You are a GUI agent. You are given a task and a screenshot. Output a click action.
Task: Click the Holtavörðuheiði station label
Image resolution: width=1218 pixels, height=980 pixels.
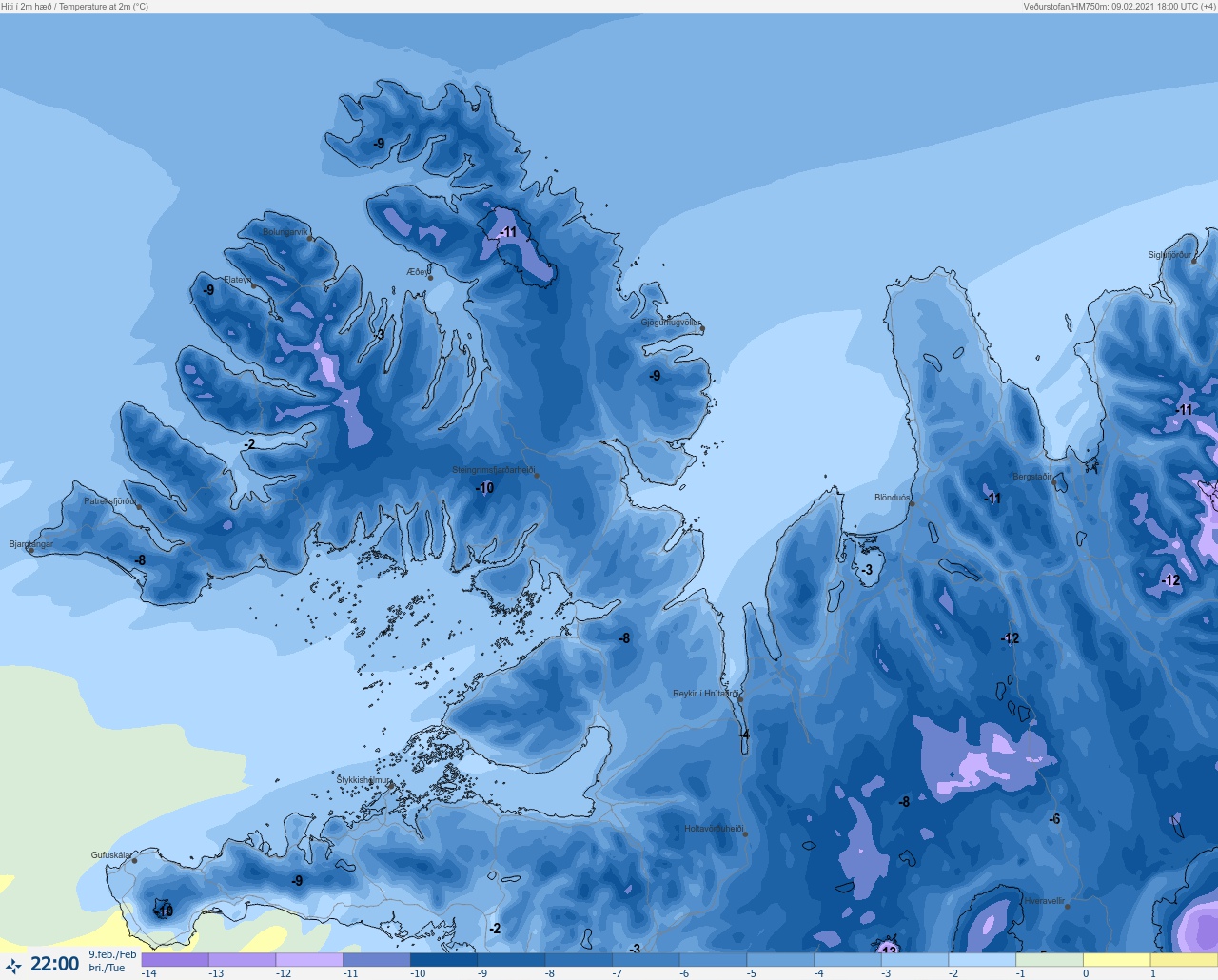click(714, 829)
